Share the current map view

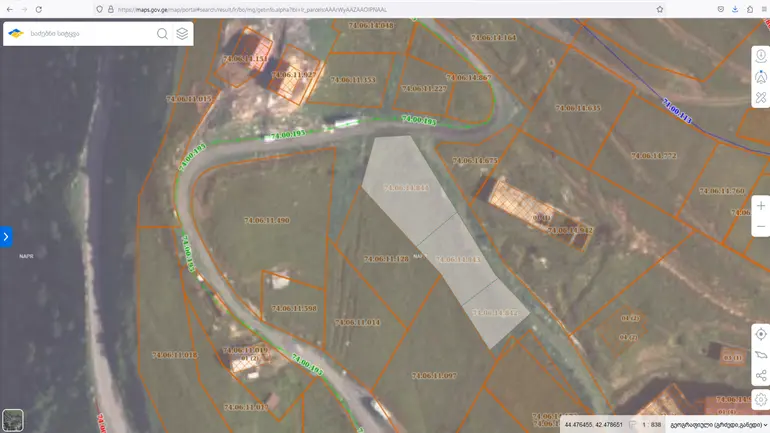click(x=761, y=376)
